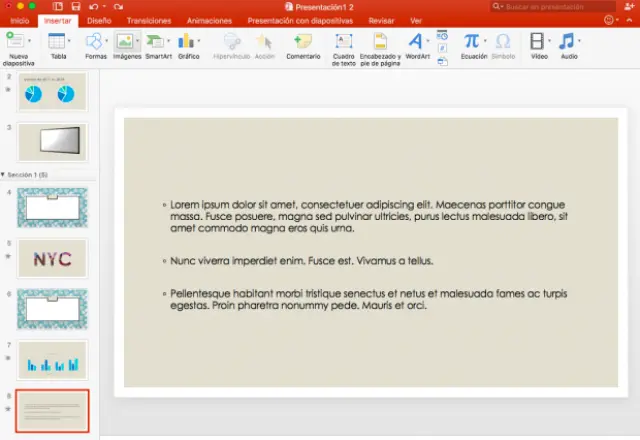Screen dimensions: 640x440
Task: Click the SmartArt icon
Action: coord(158,42)
